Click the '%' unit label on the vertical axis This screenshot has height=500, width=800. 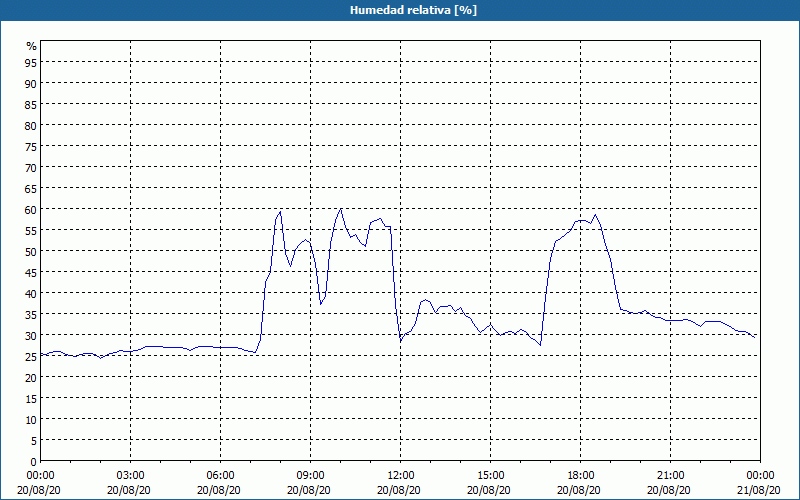[x=32, y=46]
